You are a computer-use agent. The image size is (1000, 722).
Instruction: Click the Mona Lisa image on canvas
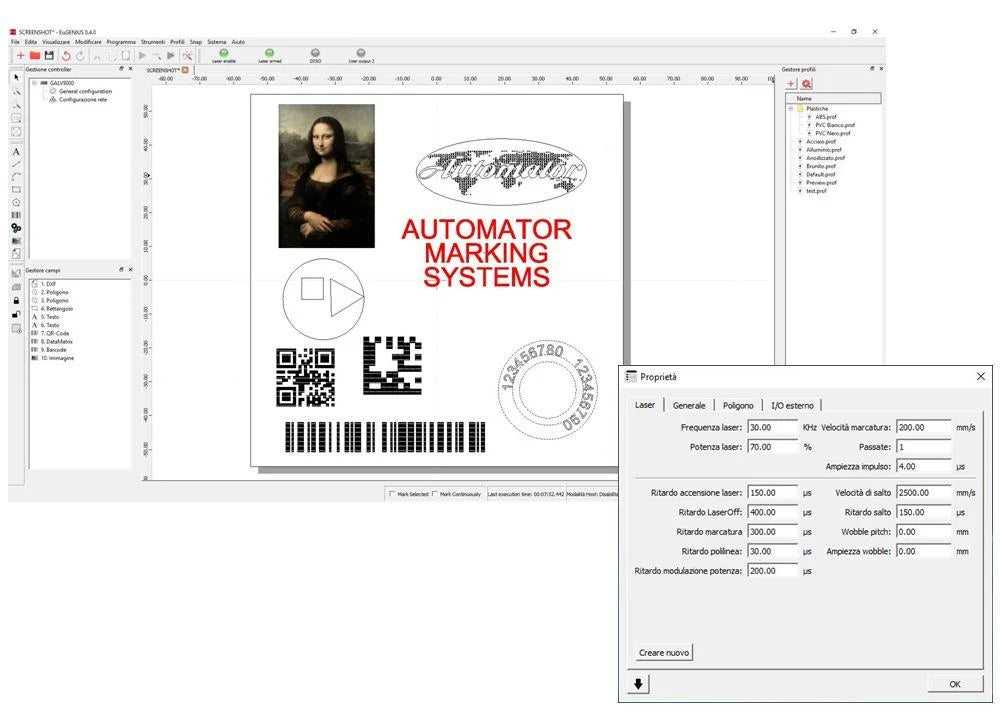327,176
